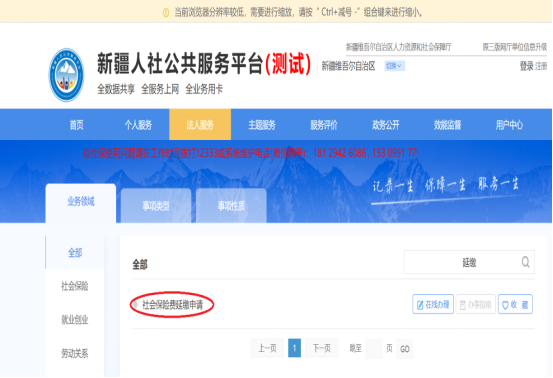The height and width of the screenshot is (378, 553).
Task: Click the jump-to page number field
Action: point(374,348)
